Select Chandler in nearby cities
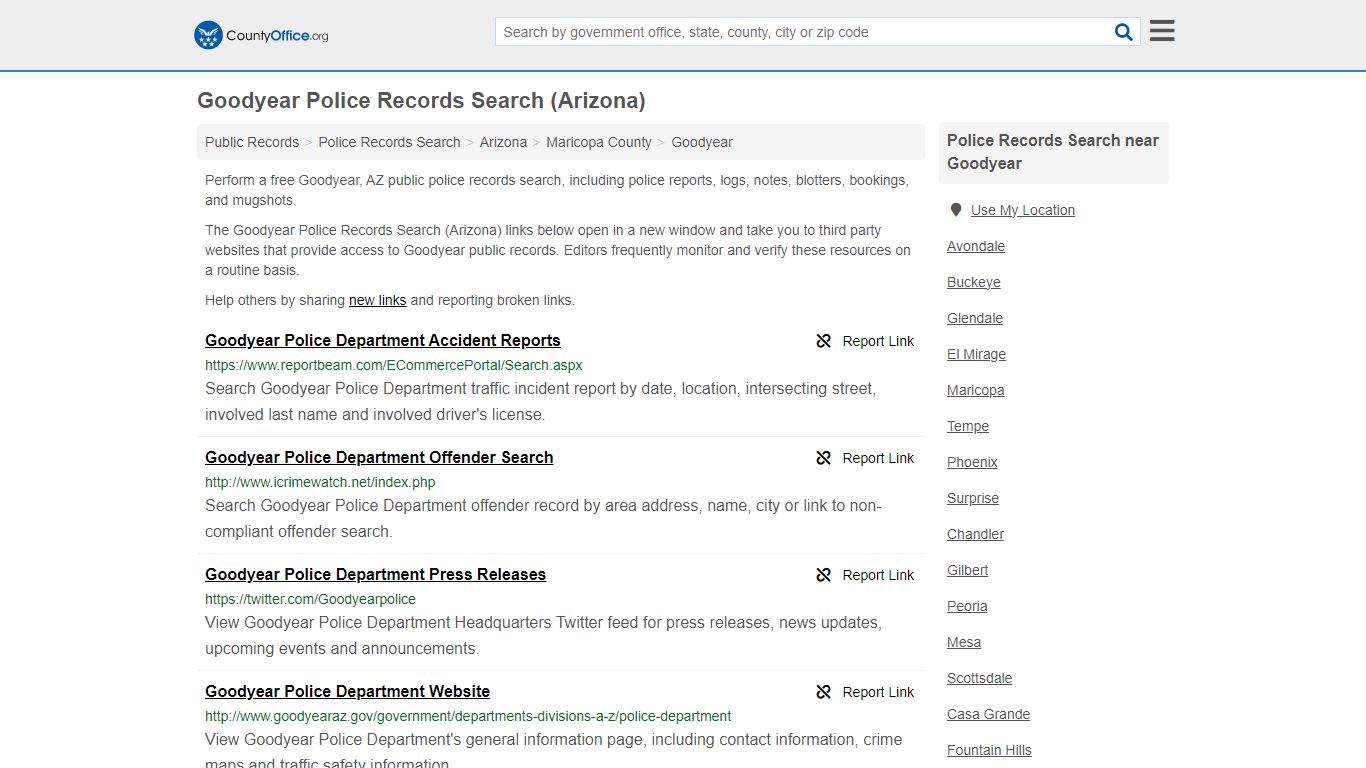Viewport: 1366px width, 768px height. [976, 534]
